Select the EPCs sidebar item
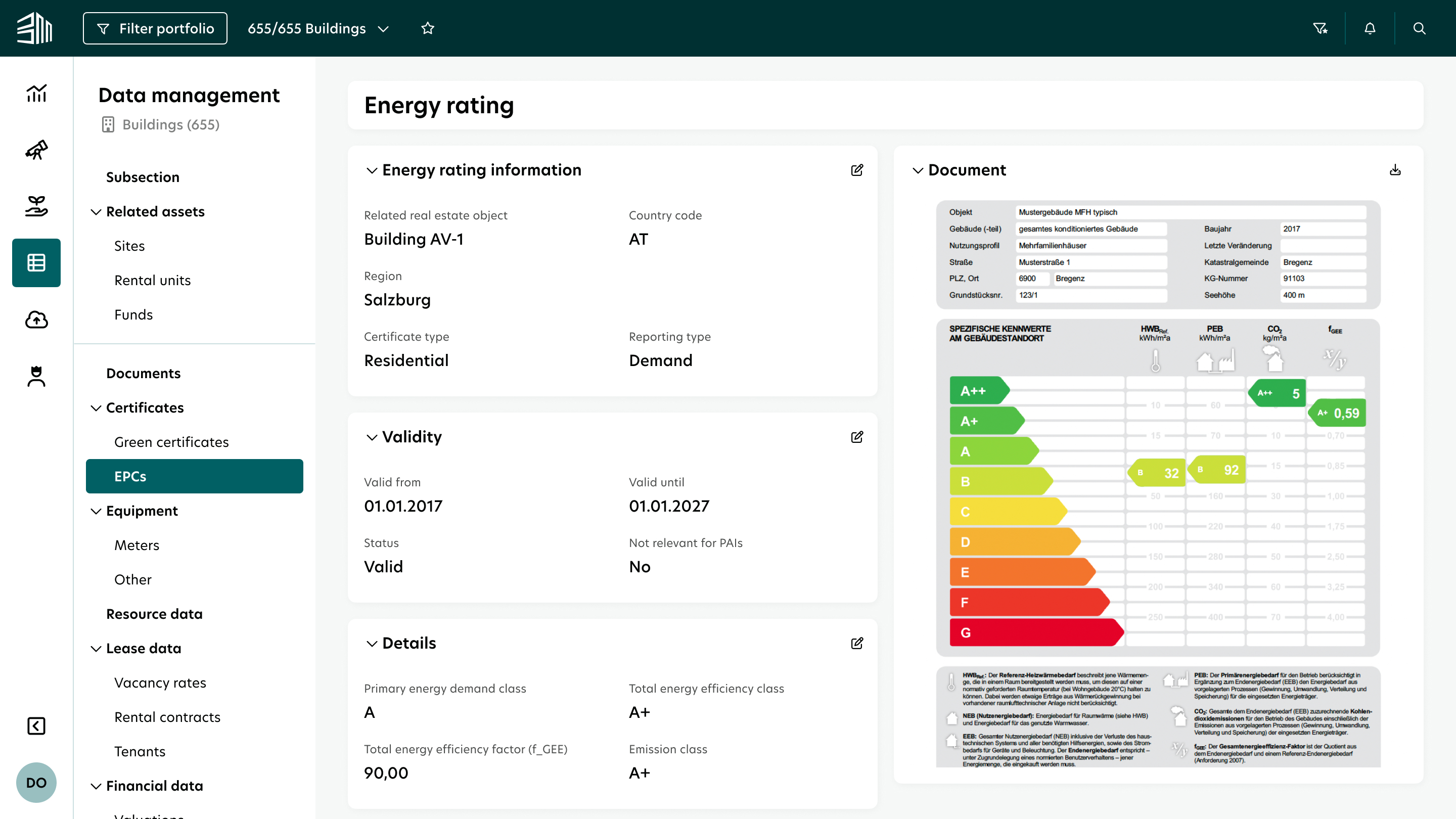Screen dimensions: 1456x819 point(195,476)
